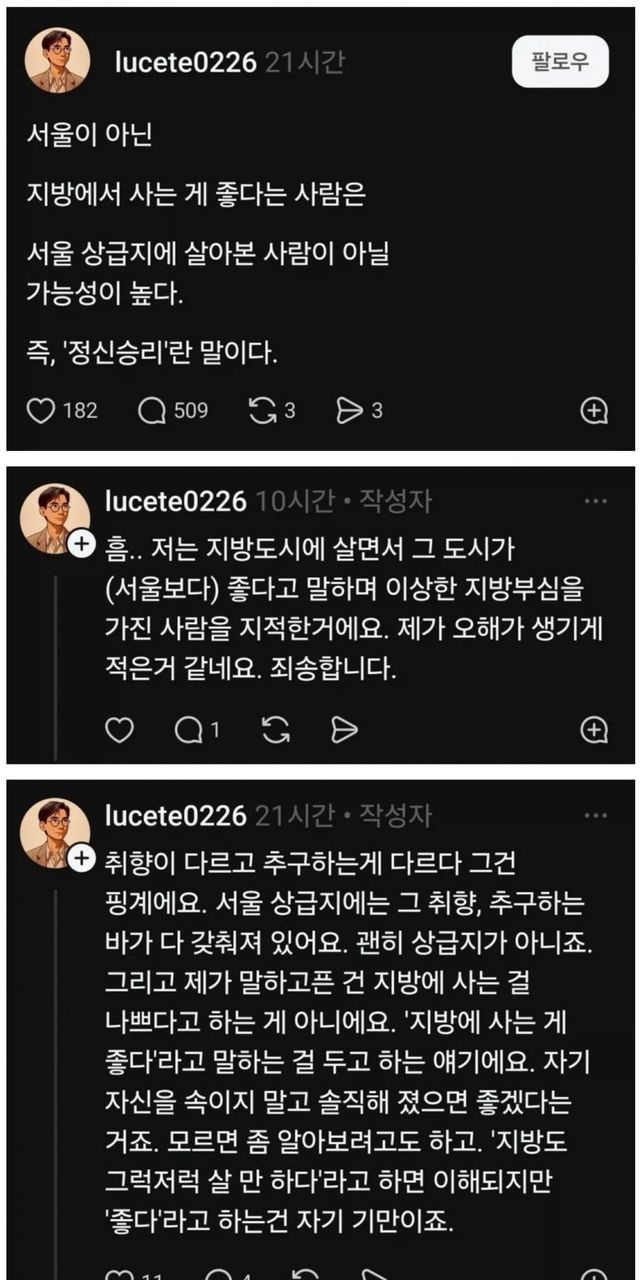Share the main post via send icon
Screen dimensions: 640x1280
348,410
